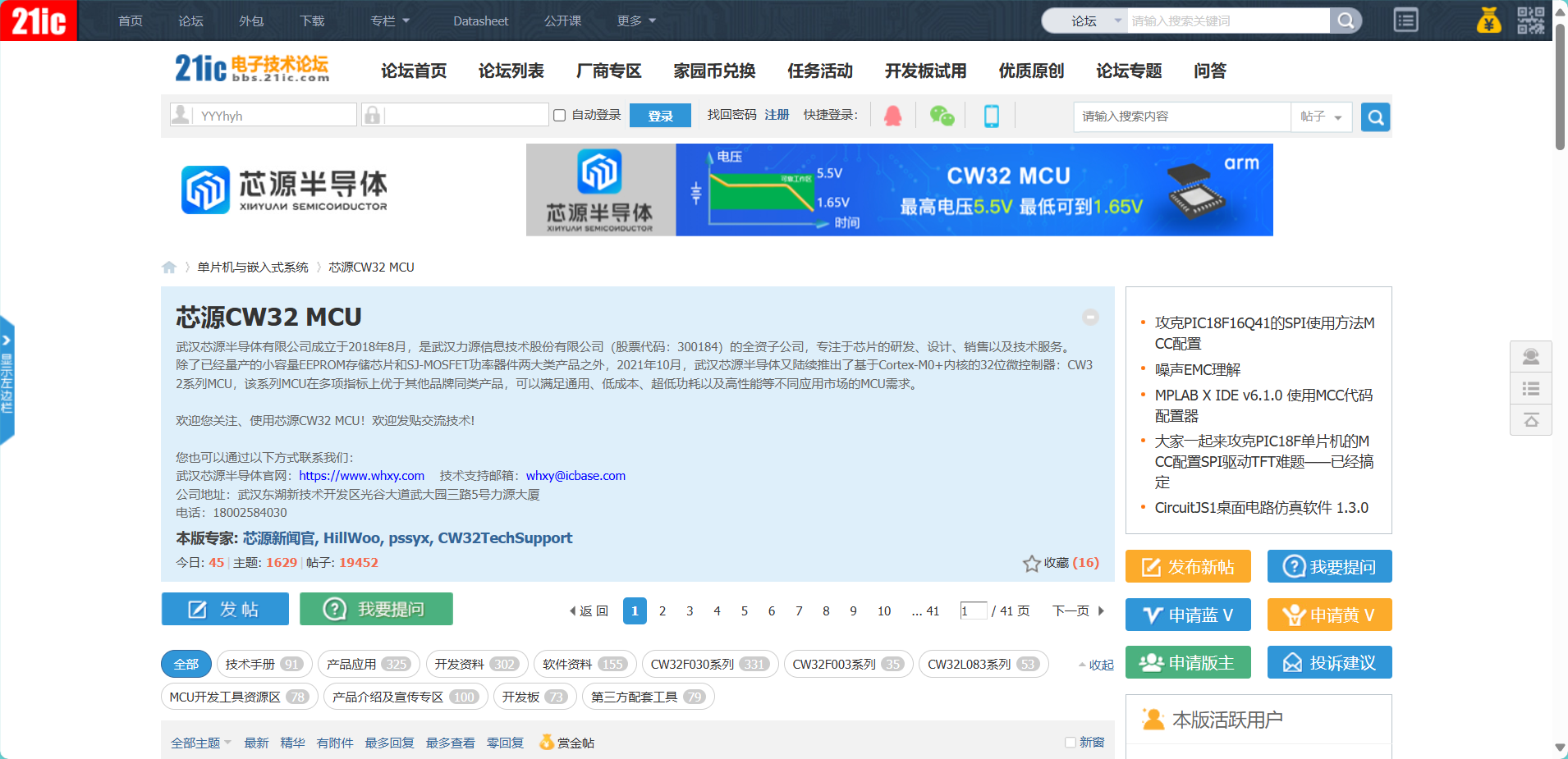Expand the 全部主题 filter dropdown

point(201,743)
